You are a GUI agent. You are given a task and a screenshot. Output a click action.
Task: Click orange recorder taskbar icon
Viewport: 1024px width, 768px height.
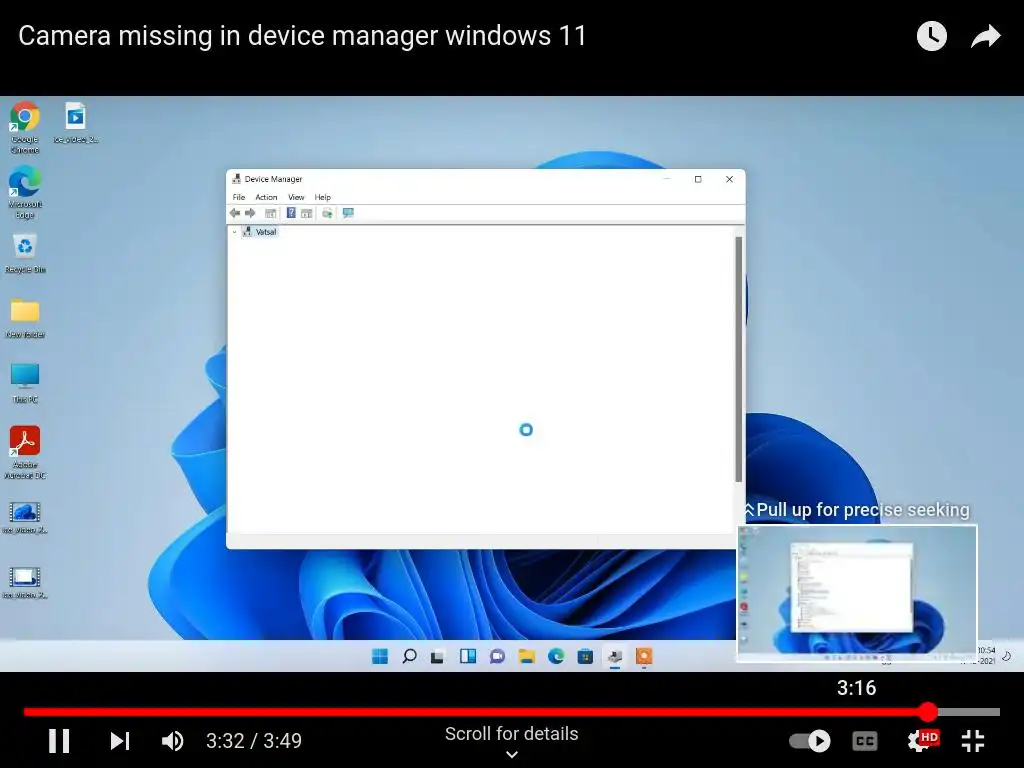click(644, 656)
